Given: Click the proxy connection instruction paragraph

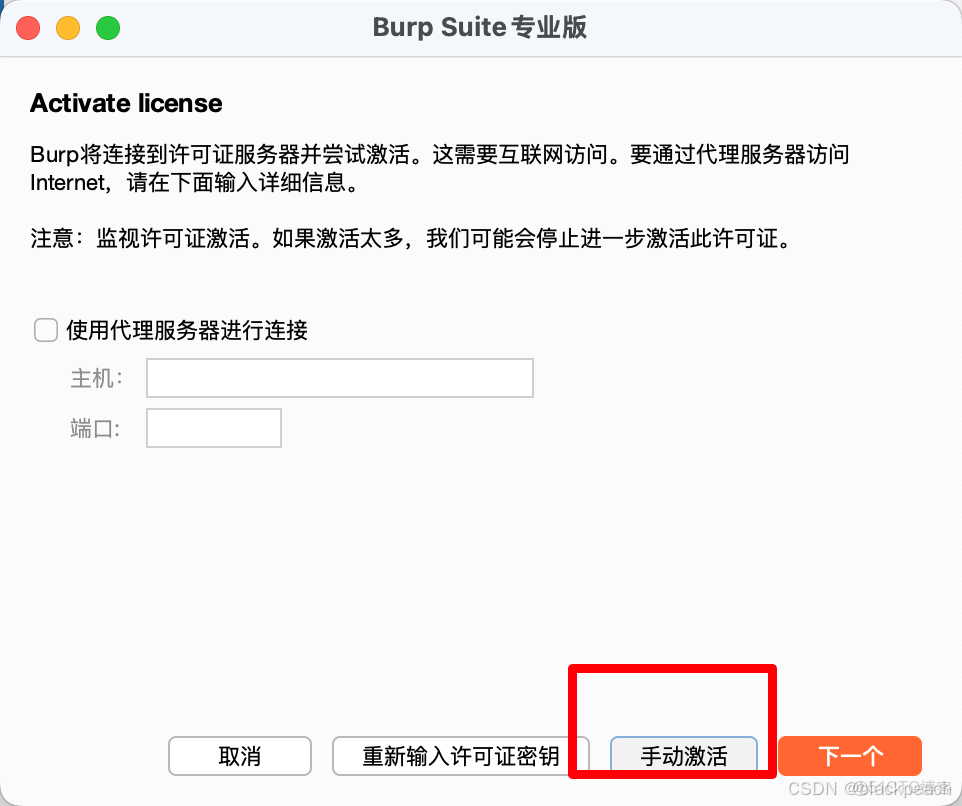Looking at the screenshot, I should click(x=440, y=168).
